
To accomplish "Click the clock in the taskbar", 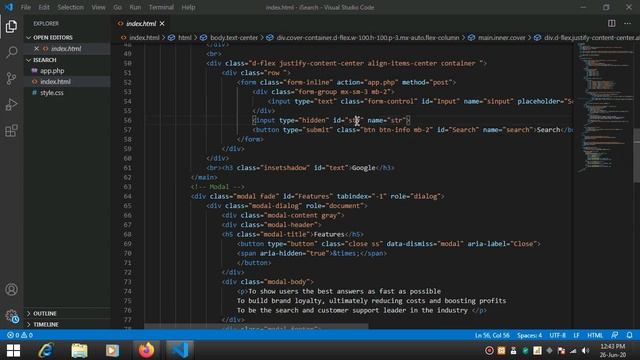I will click(613, 351).
